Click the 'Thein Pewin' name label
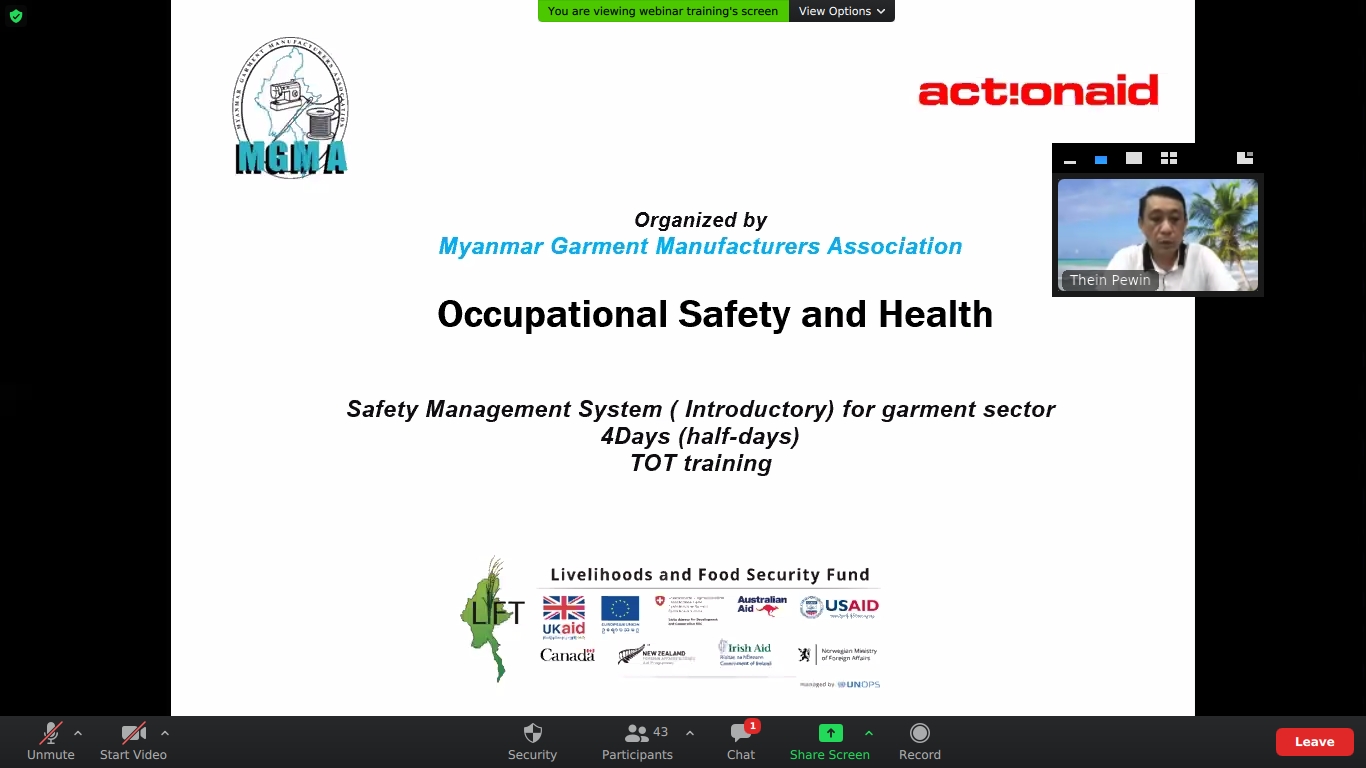 (1110, 280)
